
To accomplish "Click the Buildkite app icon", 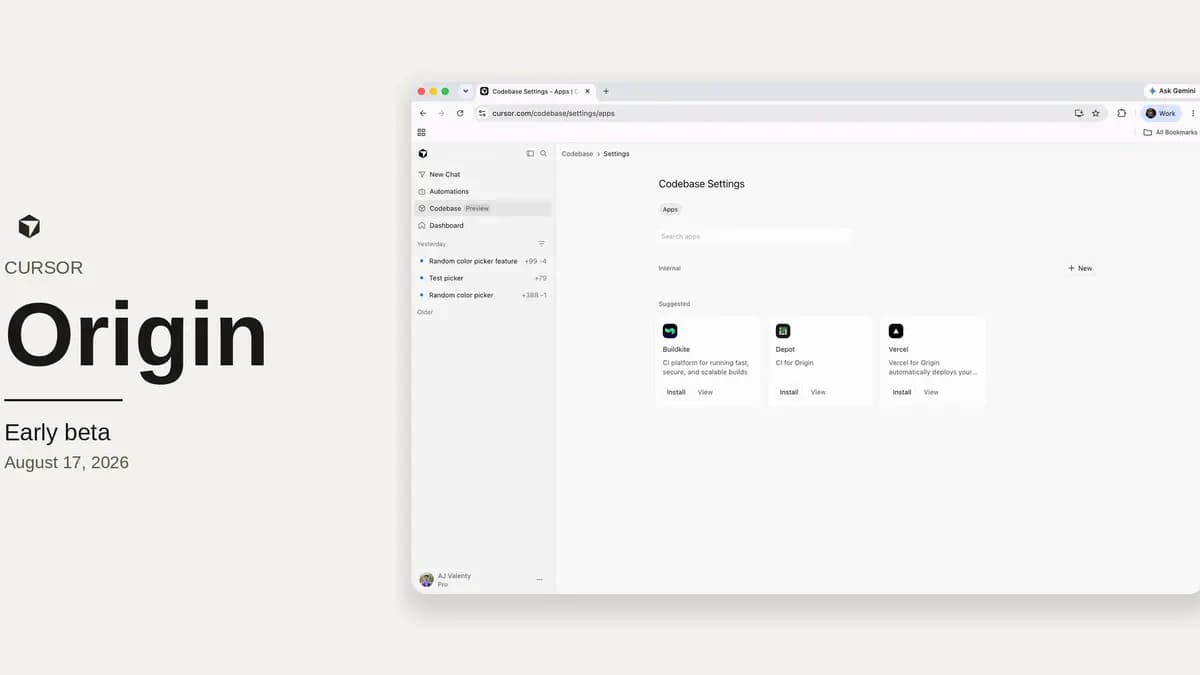I will point(670,331).
